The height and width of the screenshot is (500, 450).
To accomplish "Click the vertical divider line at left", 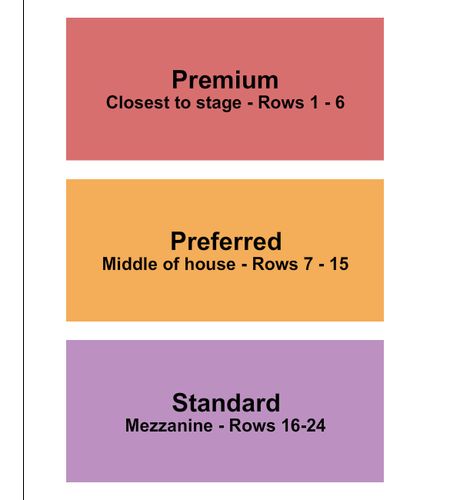I will [24, 250].
